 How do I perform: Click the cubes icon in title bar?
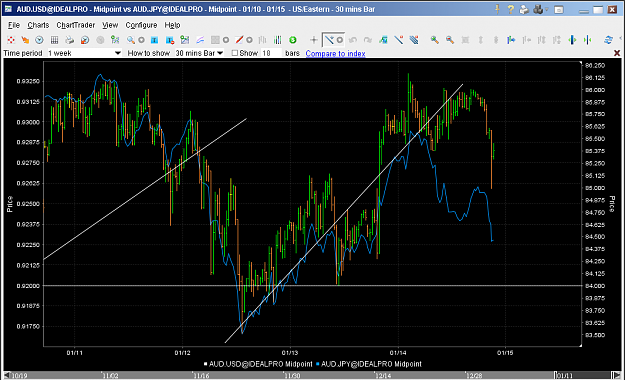point(538,9)
